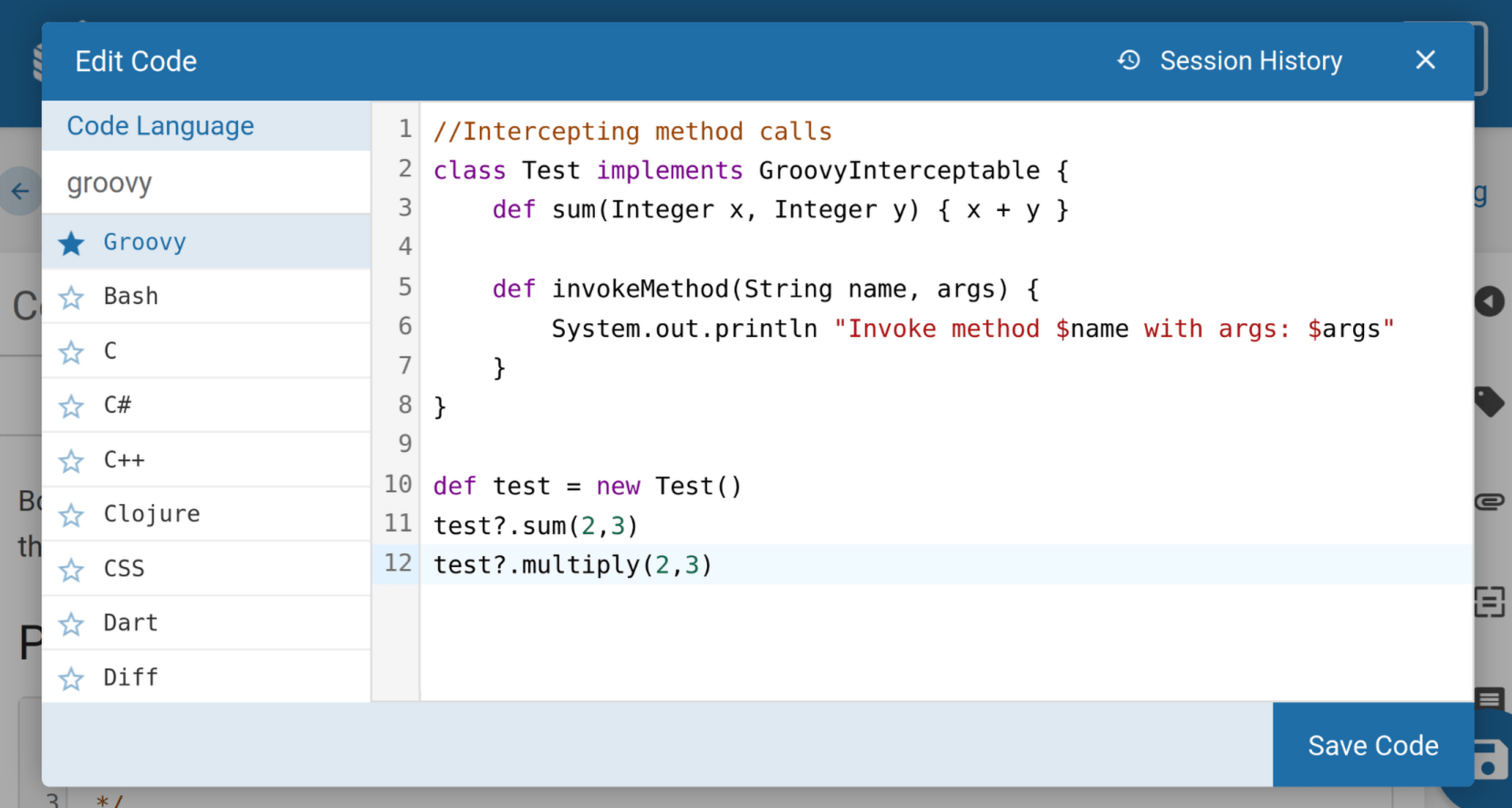Viewport: 1512px width, 808px height.
Task: Select Groovy in the language list
Action: [x=206, y=242]
